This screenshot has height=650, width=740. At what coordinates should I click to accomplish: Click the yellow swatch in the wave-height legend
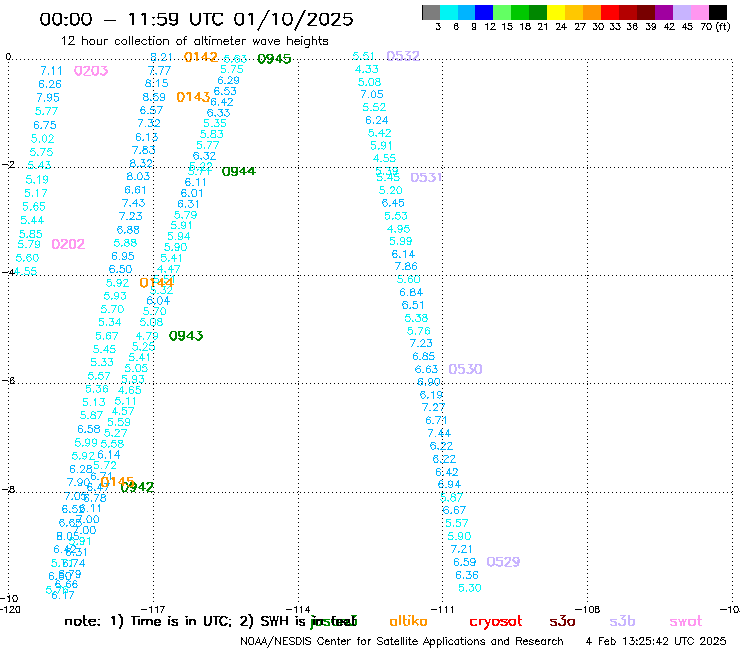(x=556, y=12)
